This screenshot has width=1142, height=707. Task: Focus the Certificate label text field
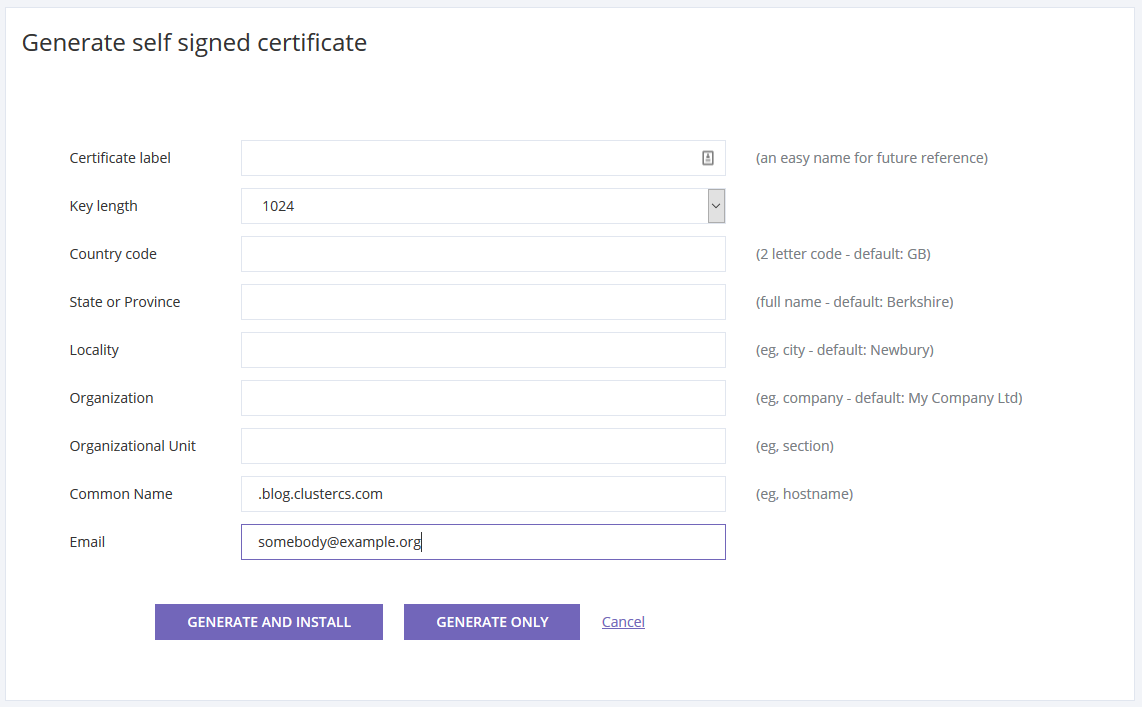pos(465,158)
